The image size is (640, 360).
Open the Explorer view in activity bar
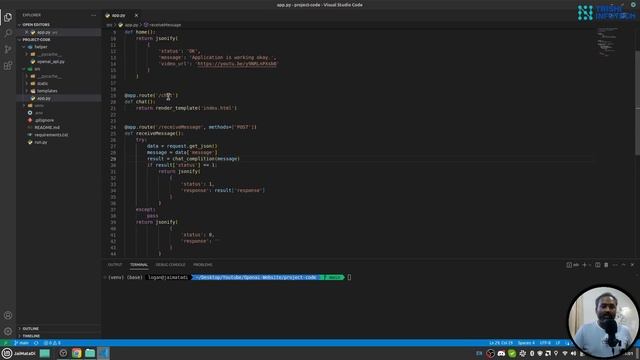coord(8,17)
